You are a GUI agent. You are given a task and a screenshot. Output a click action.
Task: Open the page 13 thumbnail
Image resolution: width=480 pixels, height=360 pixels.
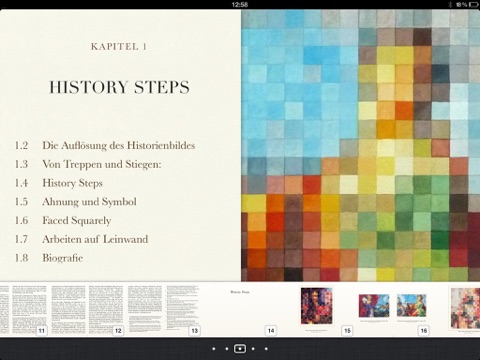click(x=163, y=309)
